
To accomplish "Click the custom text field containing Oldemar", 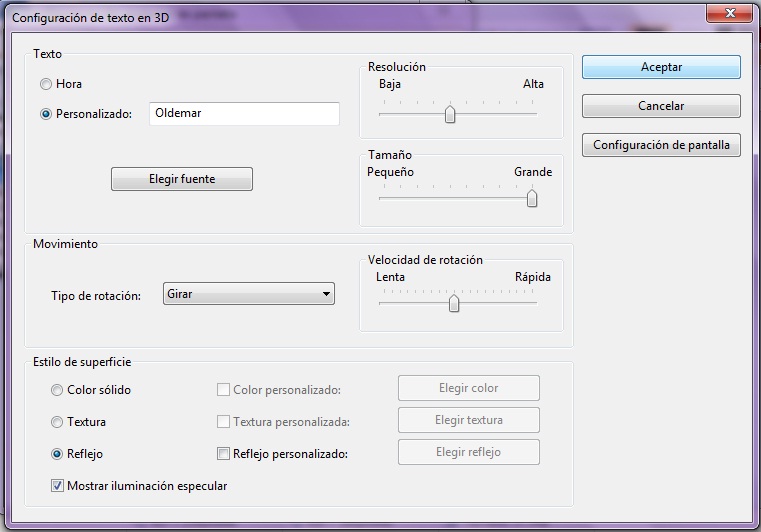I will click(x=244, y=114).
